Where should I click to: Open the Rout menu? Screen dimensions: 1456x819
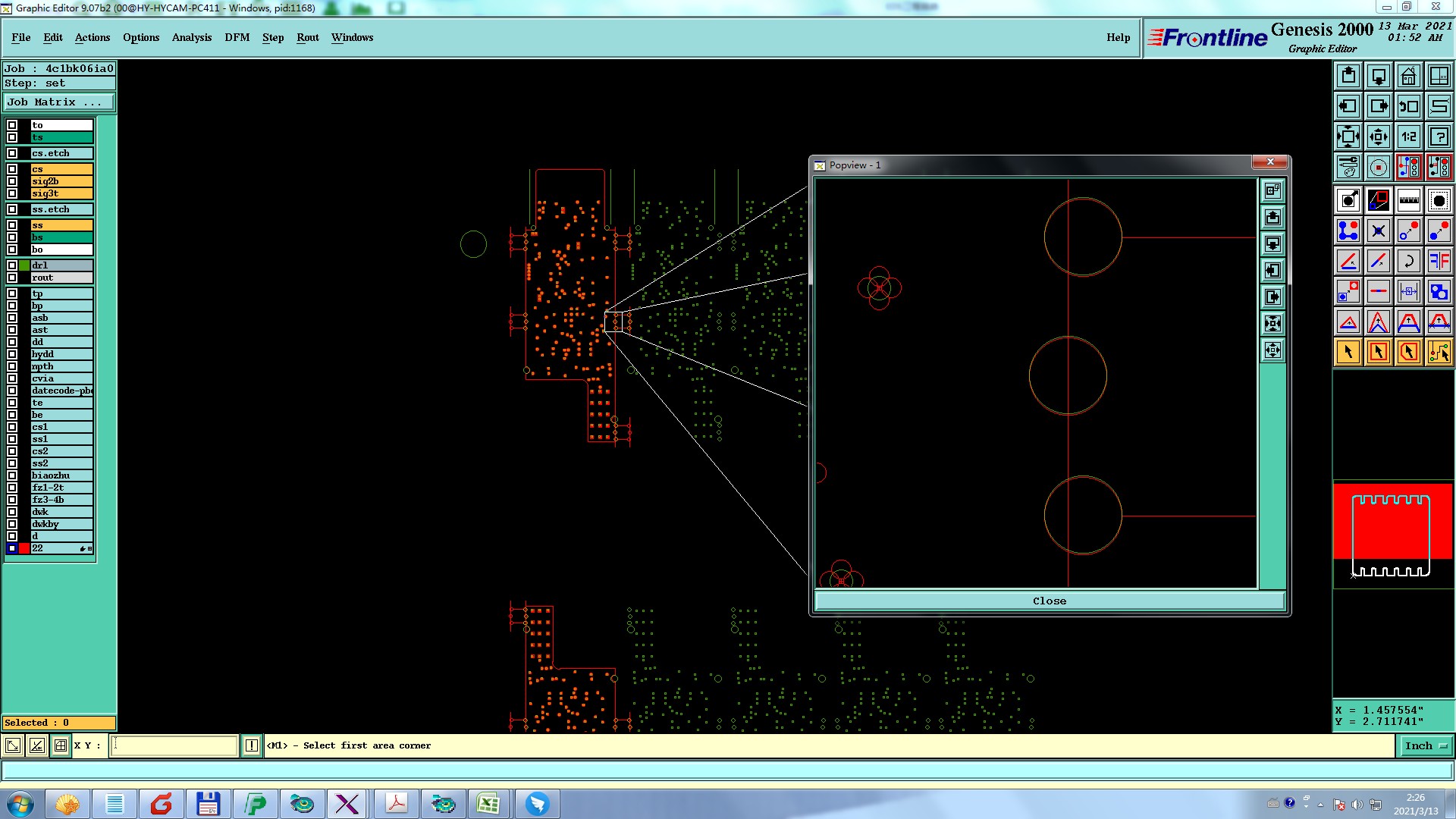pyautogui.click(x=307, y=37)
